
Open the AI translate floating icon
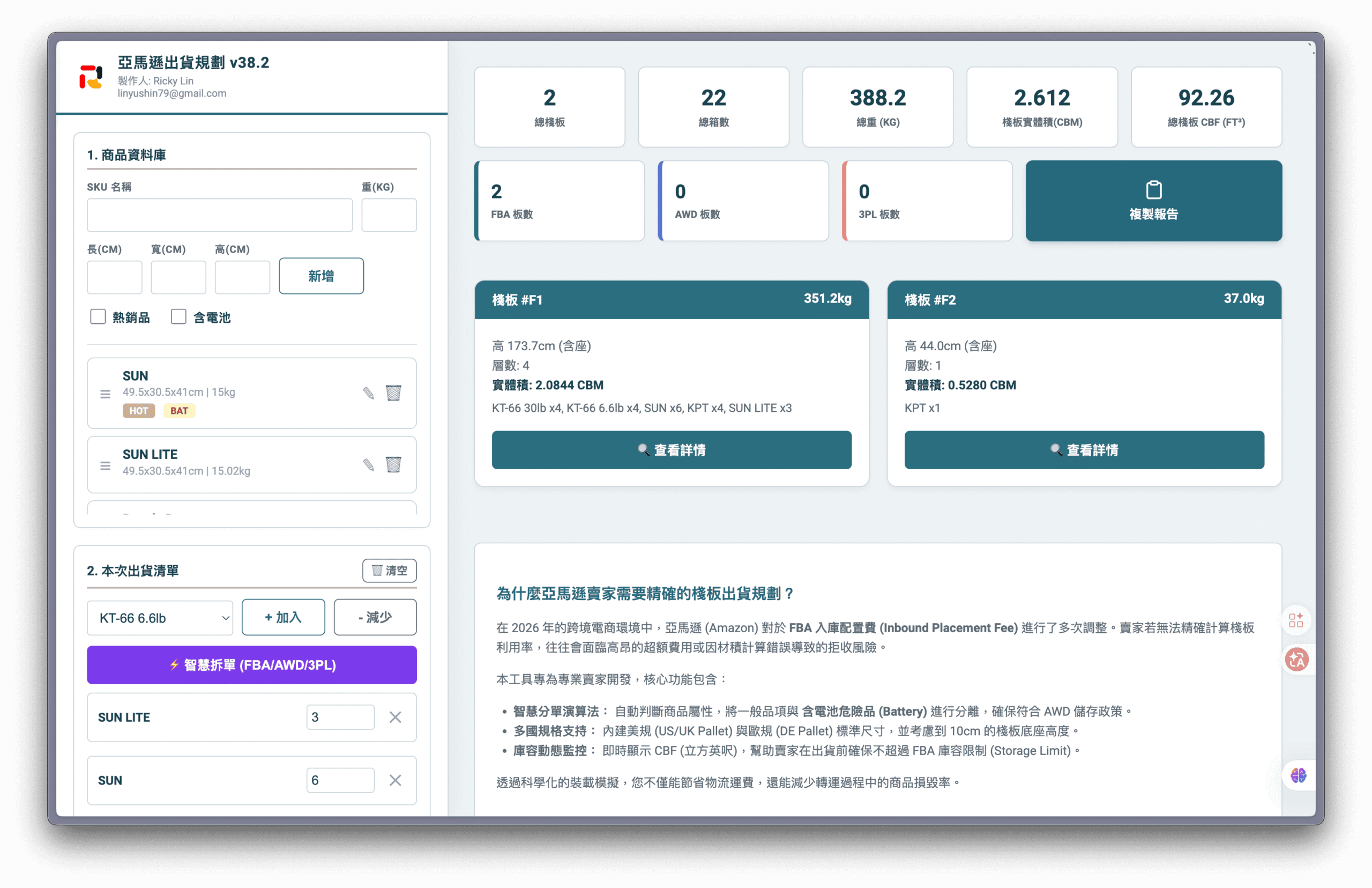[1298, 659]
